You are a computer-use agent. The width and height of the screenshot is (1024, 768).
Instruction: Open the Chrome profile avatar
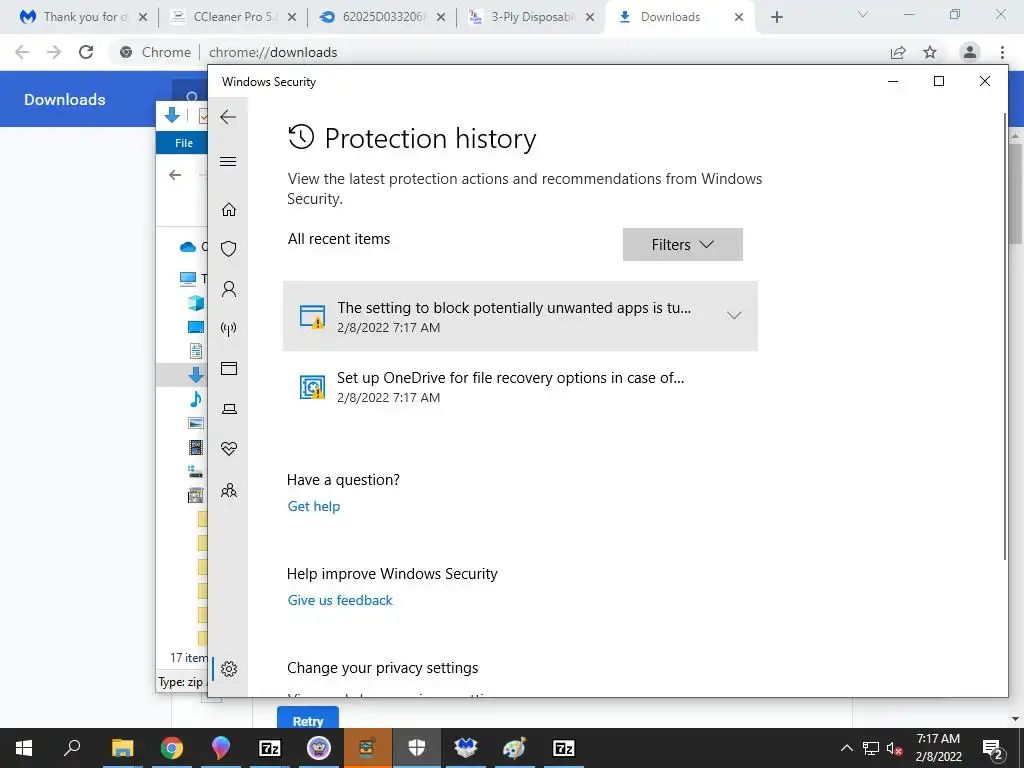click(x=970, y=52)
